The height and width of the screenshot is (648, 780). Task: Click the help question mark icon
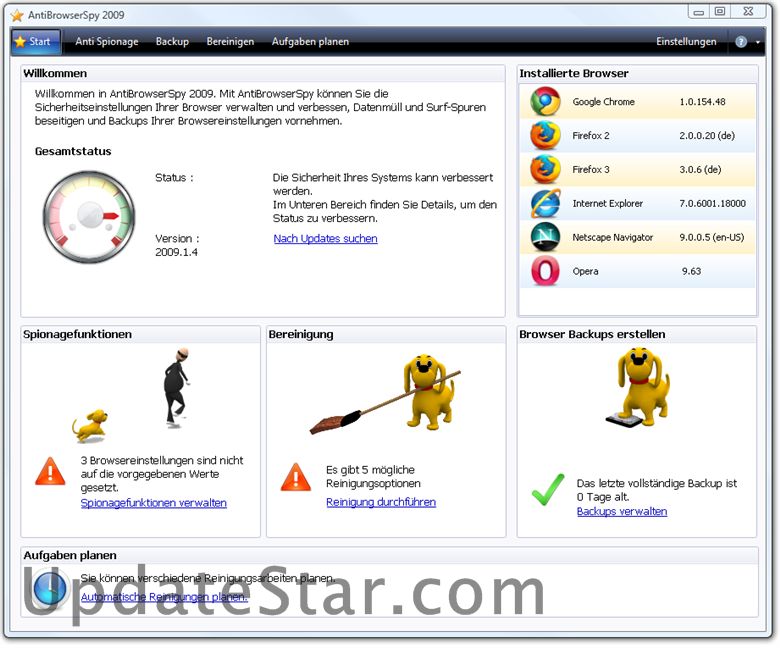[741, 42]
